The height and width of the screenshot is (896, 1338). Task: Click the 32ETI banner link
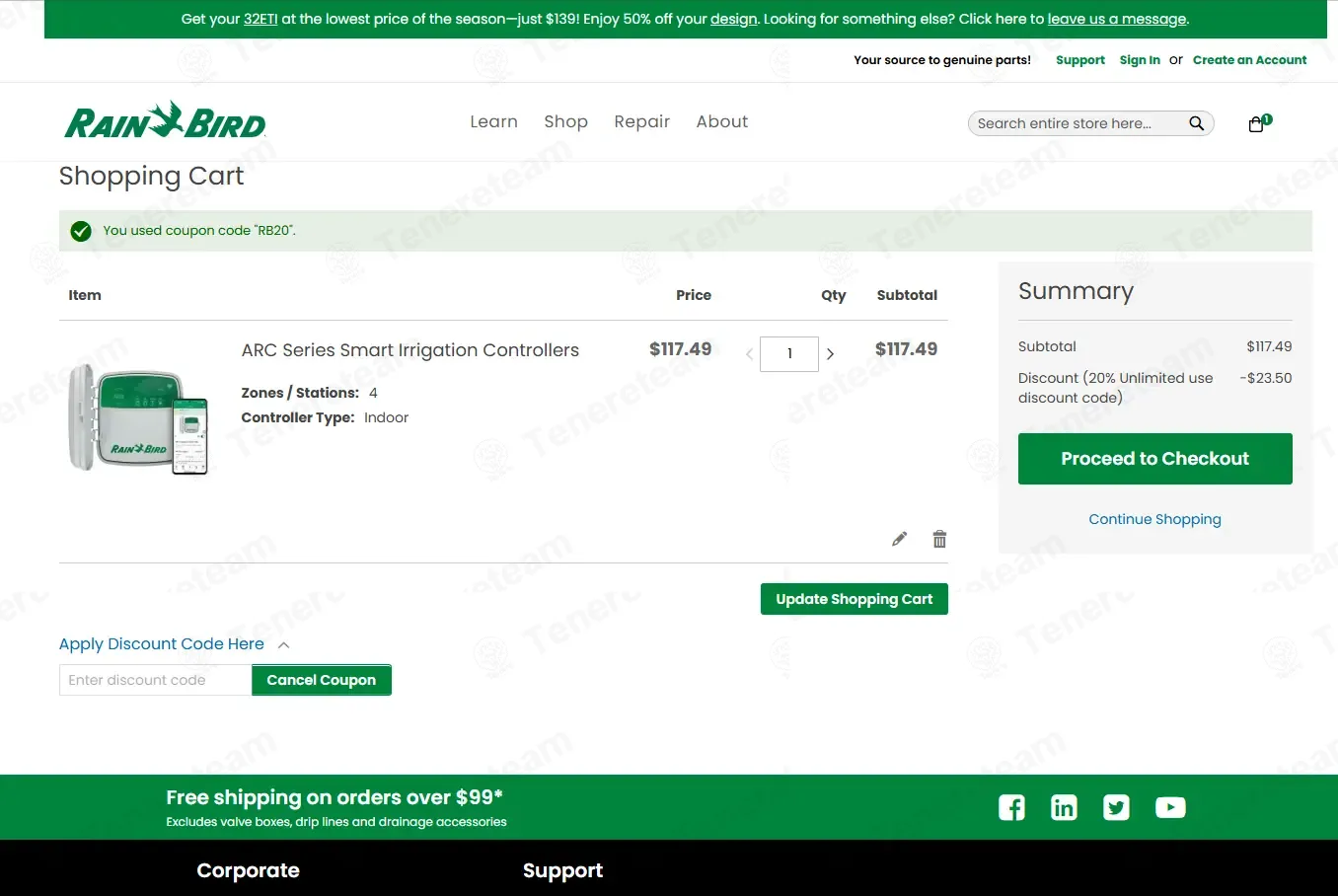[260, 19]
